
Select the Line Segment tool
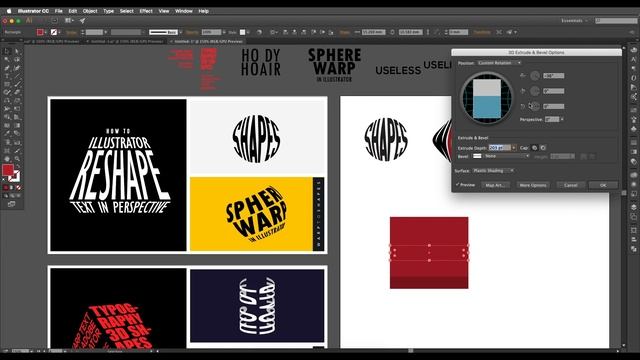(x=17, y=76)
